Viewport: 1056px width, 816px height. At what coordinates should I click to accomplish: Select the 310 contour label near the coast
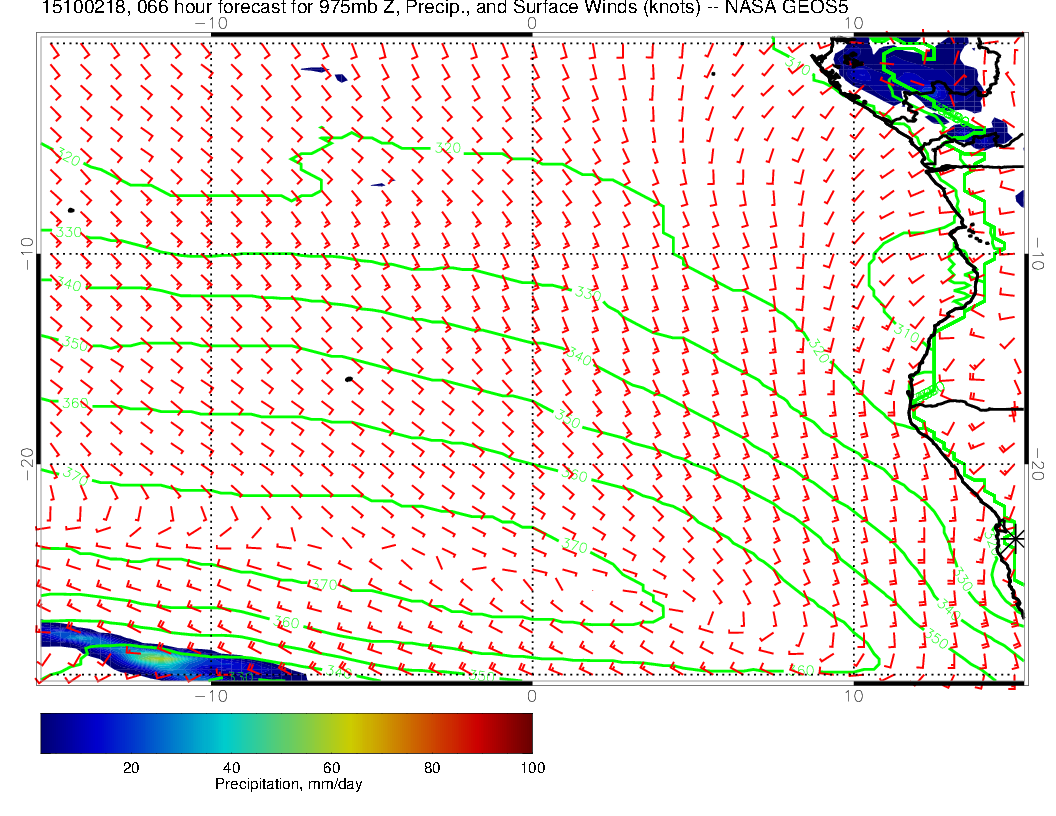click(904, 329)
